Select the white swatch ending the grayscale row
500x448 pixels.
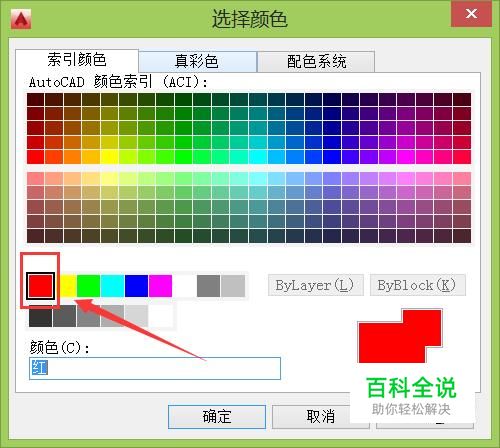(161, 316)
